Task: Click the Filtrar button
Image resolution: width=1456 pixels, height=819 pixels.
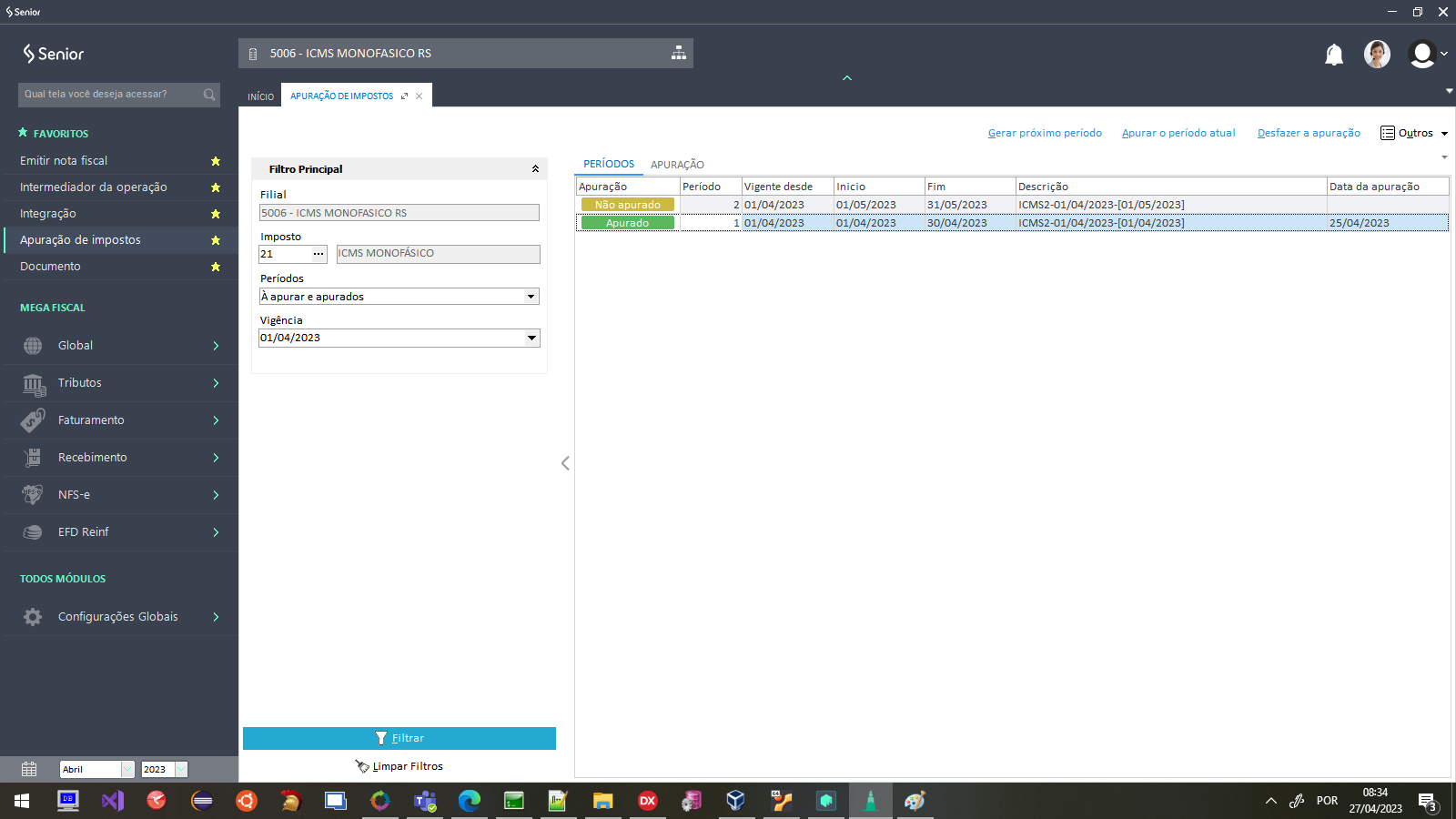Action: [399, 738]
